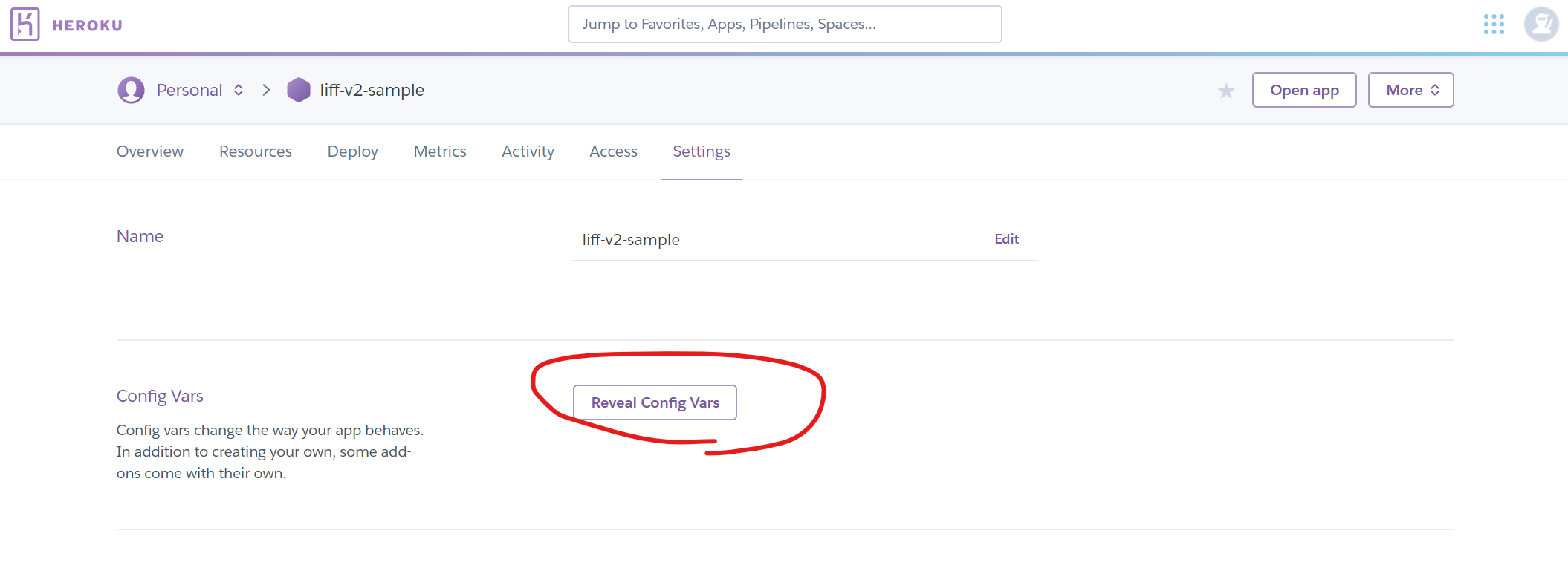The image size is (1568, 571).
Task: Favorite the app with the star icon
Action: point(1226,91)
